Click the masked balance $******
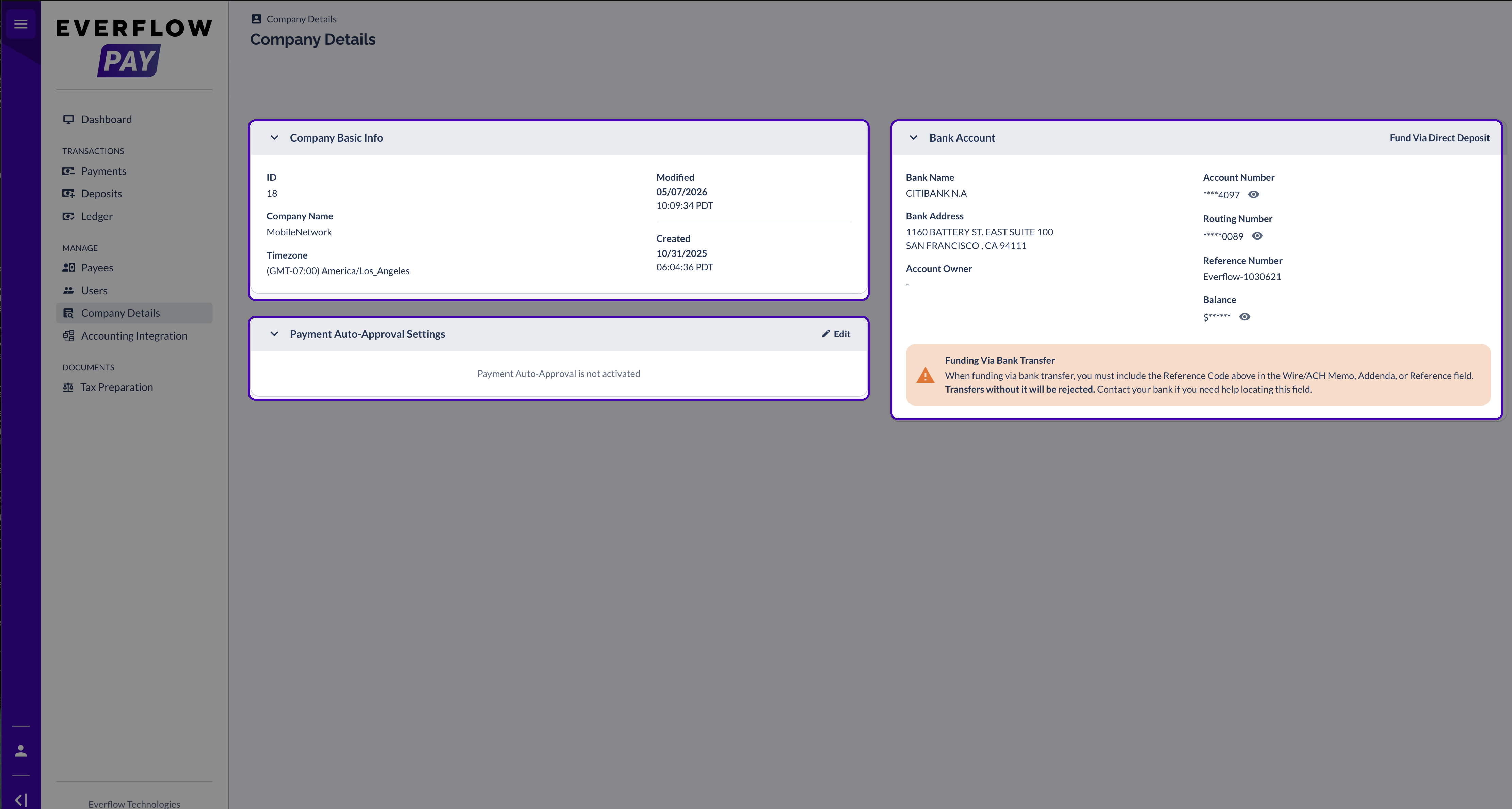Screen dimensions: 1512x809 [1217, 317]
